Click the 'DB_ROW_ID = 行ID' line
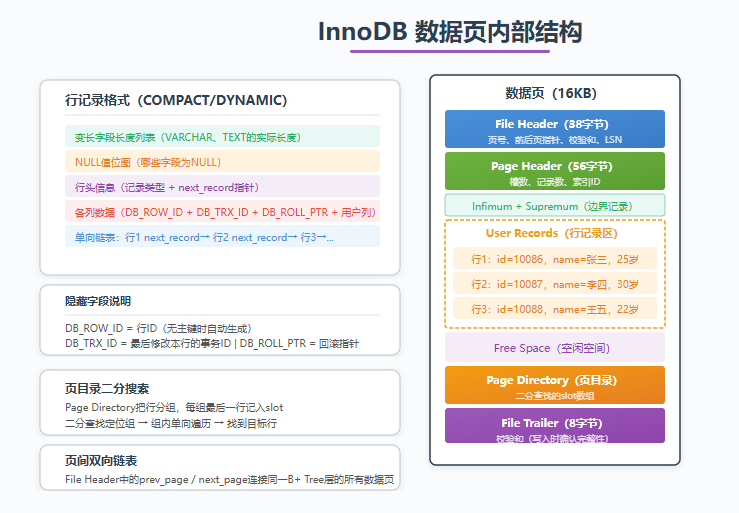 158,328
